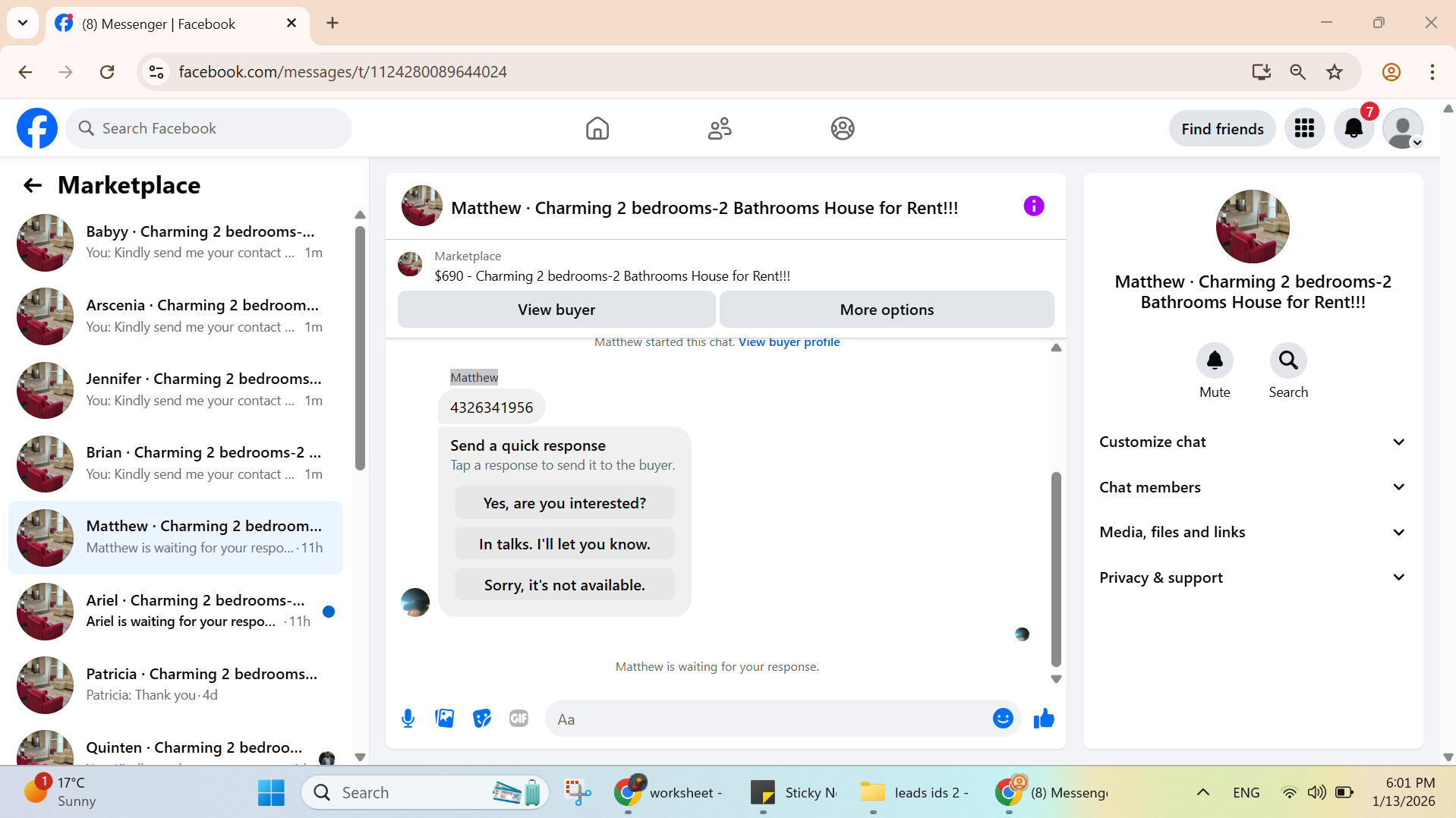Choose a GIF icon

click(x=518, y=718)
